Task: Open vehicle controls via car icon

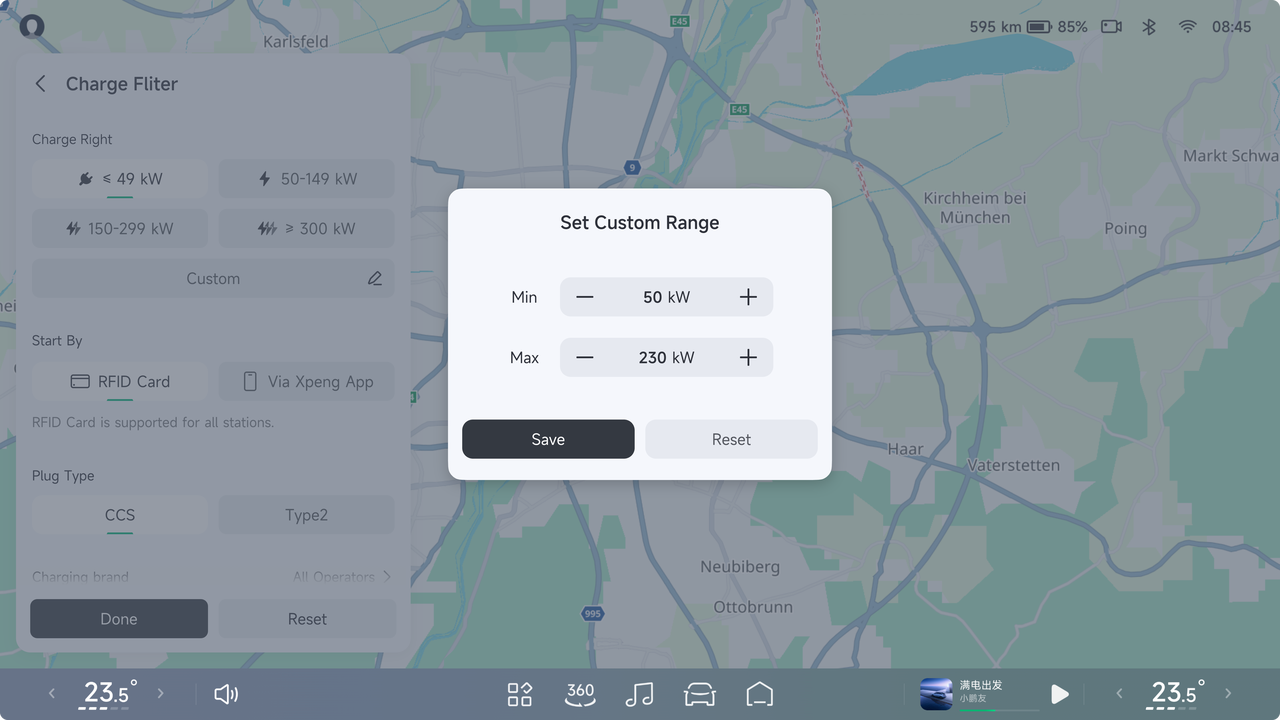Action: click(x=699, y=693)
